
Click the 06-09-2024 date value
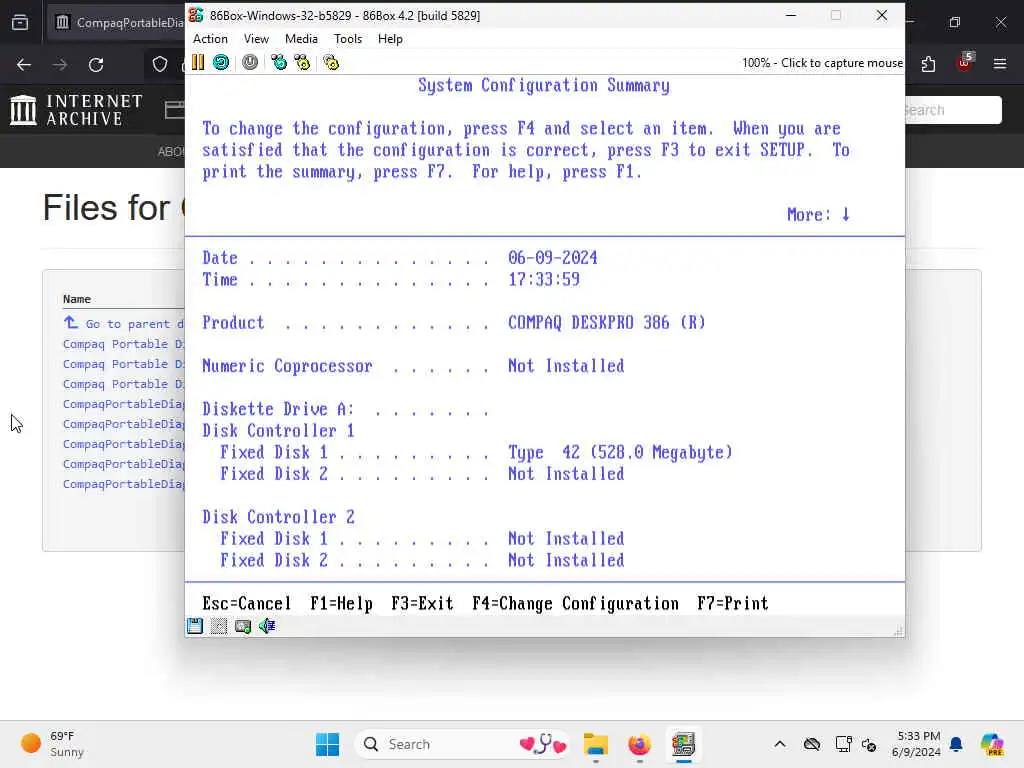click(x=552, y=258)
